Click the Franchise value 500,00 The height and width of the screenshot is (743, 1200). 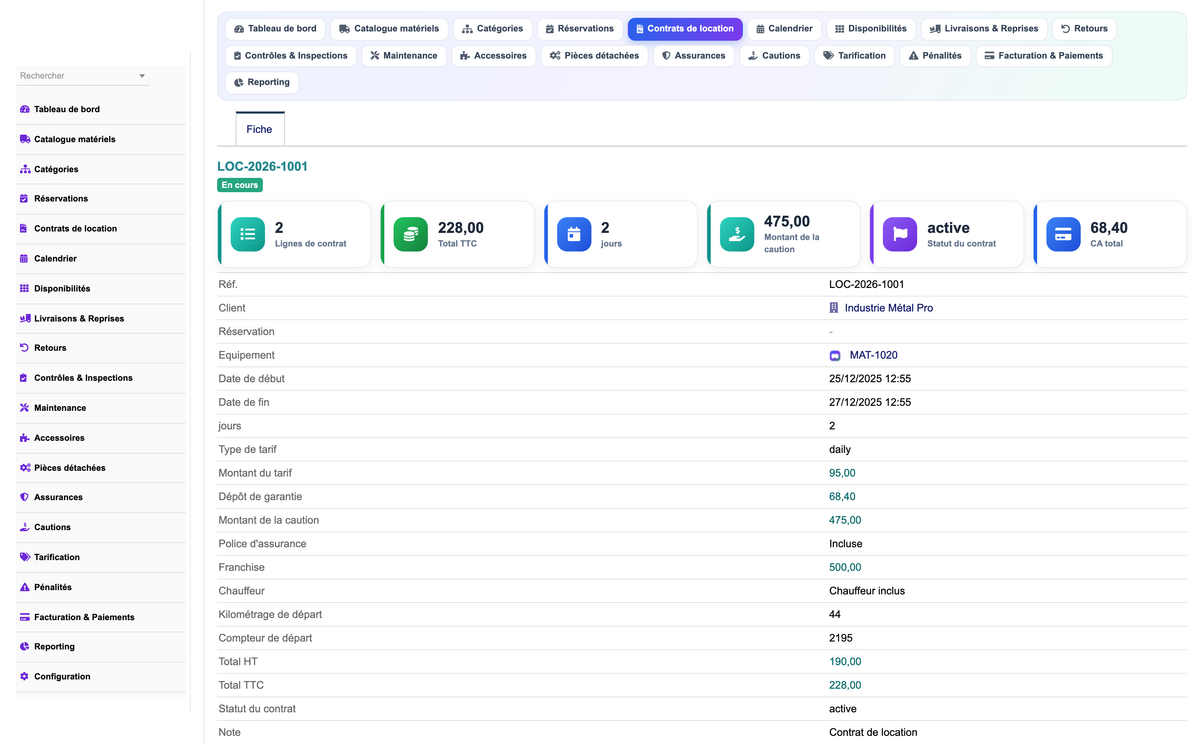[x=845, y=567]
